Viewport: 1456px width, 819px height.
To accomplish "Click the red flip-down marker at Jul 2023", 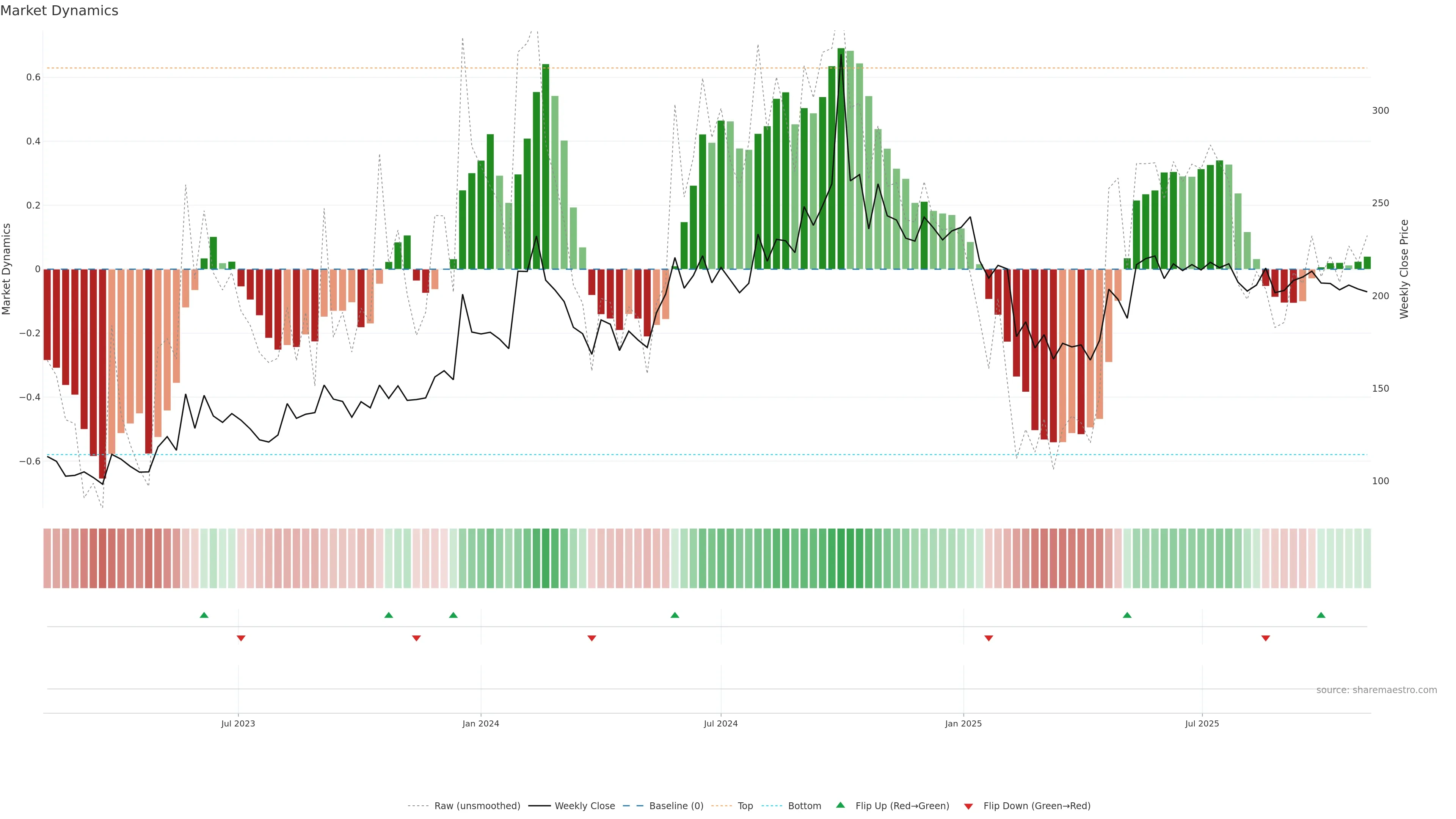I will pyautogui.click(x=241, y=638).
